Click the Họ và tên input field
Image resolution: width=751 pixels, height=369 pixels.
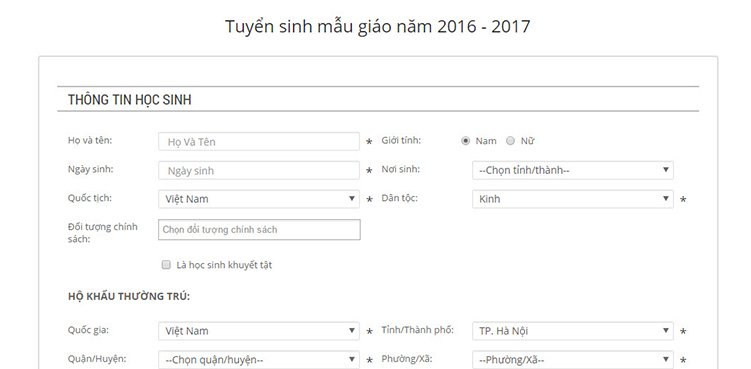(x=259, y=142)
